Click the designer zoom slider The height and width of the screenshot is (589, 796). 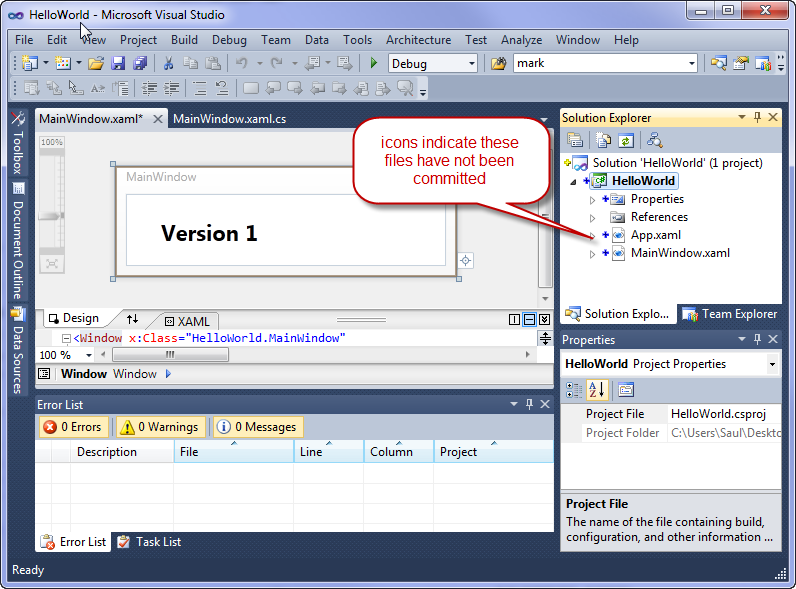pos(52,216)
